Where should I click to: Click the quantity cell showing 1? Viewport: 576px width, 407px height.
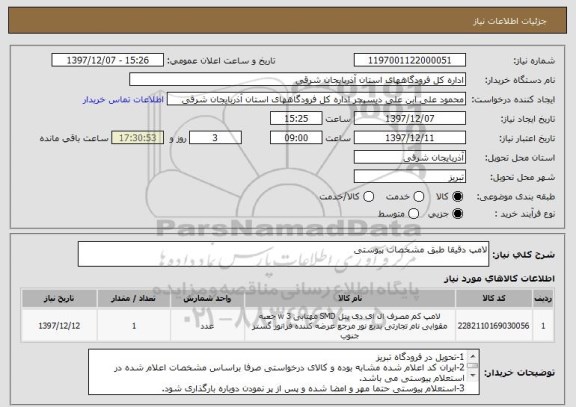(x=134, y=326)
